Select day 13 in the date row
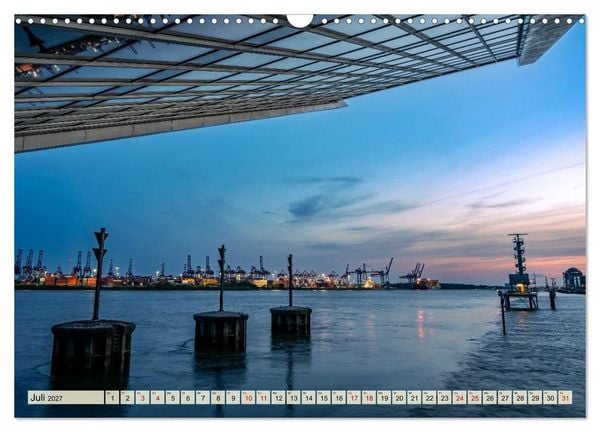The height and width of the screenshot is (432, 600). pos(293,397)
